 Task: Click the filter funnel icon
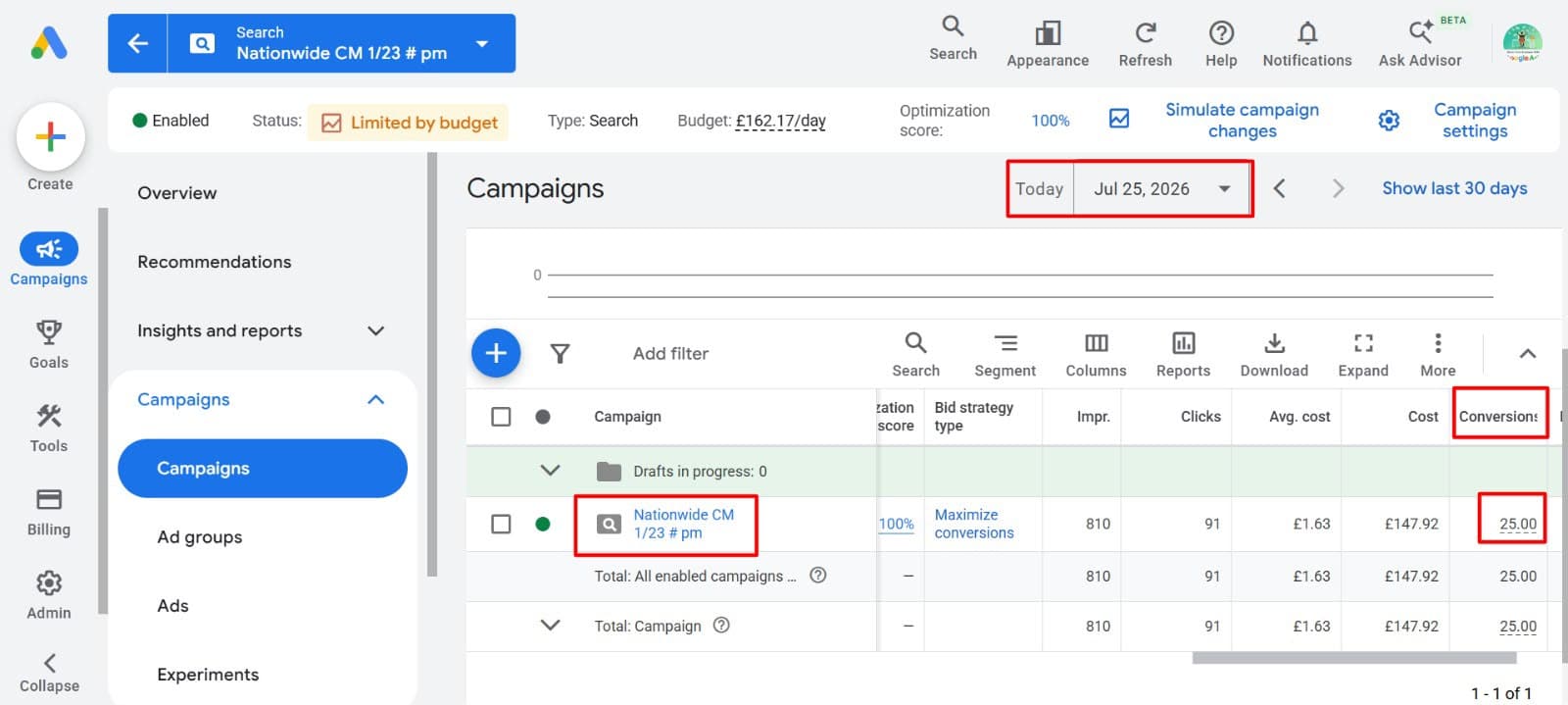tap(560, 353)
